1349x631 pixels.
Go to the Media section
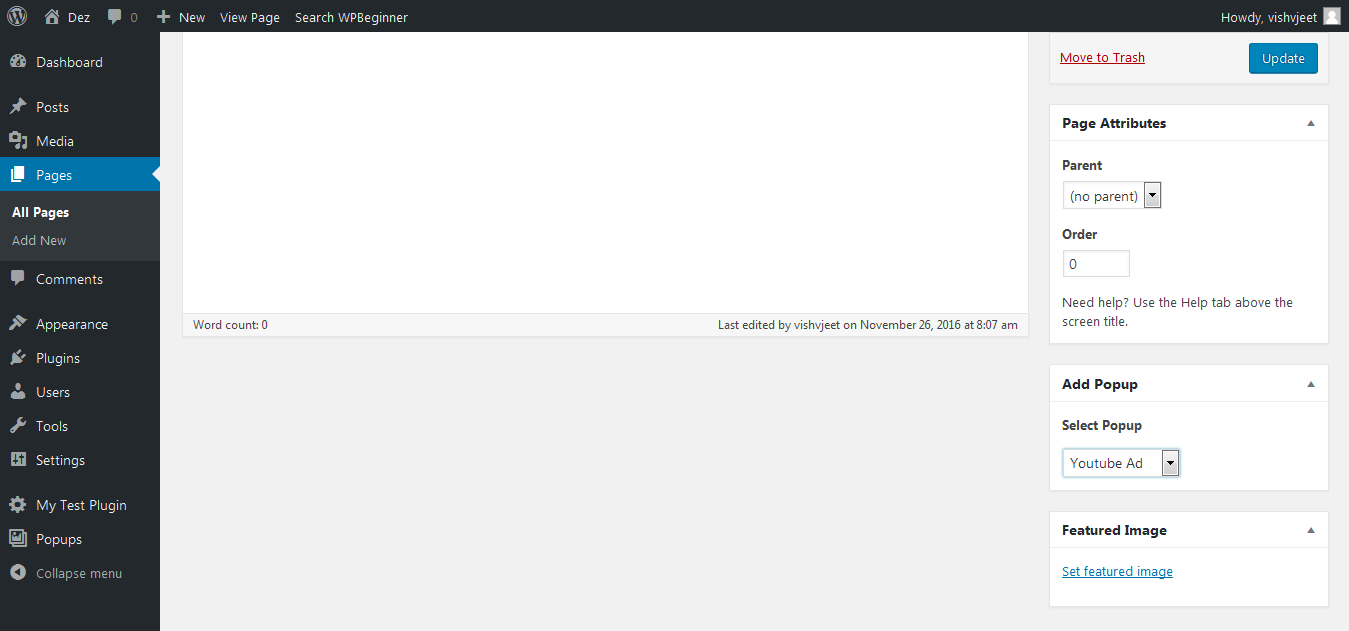(x=80, y=141)
